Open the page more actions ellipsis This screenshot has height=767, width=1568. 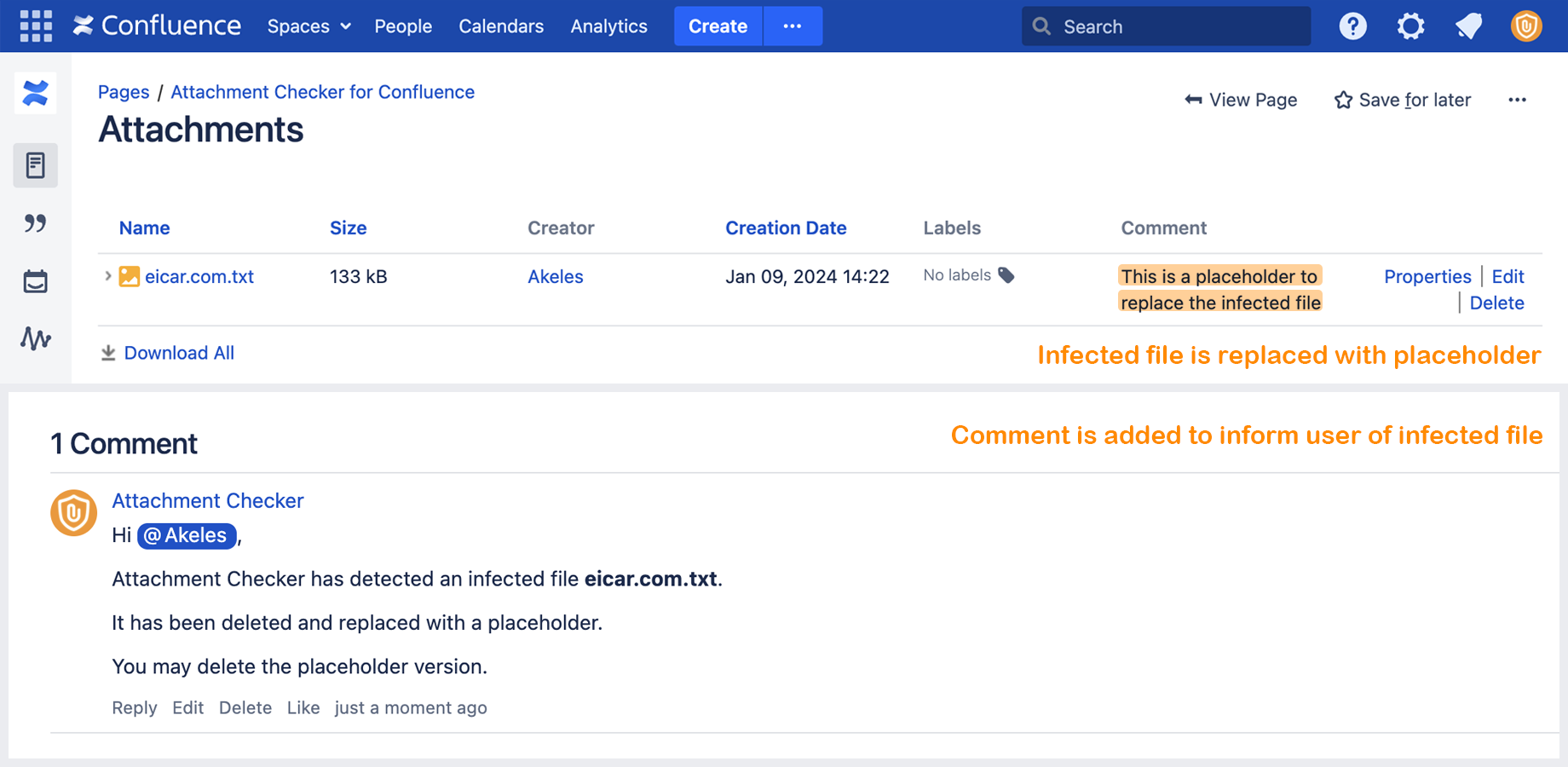pyautogui.click(x=1517, y=100)
